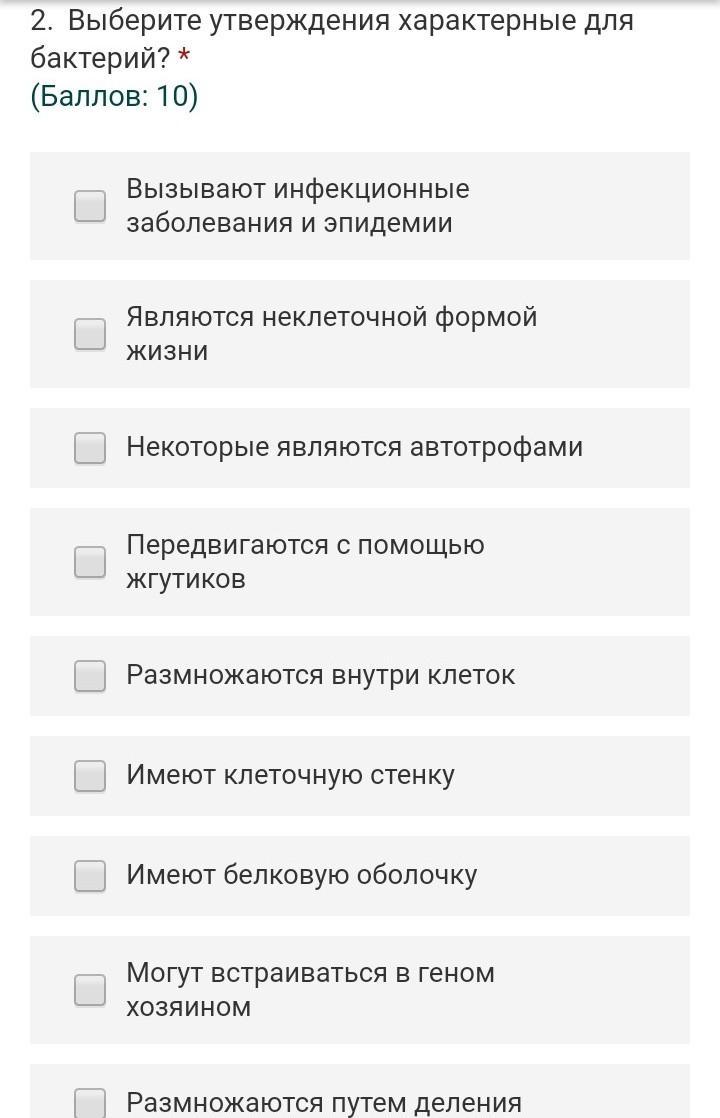The height and width of the screenshot is (1118, 720).
Task: Tick 'Являются неклеточной формой жизни' checkbox
Action: pos(90,334)
